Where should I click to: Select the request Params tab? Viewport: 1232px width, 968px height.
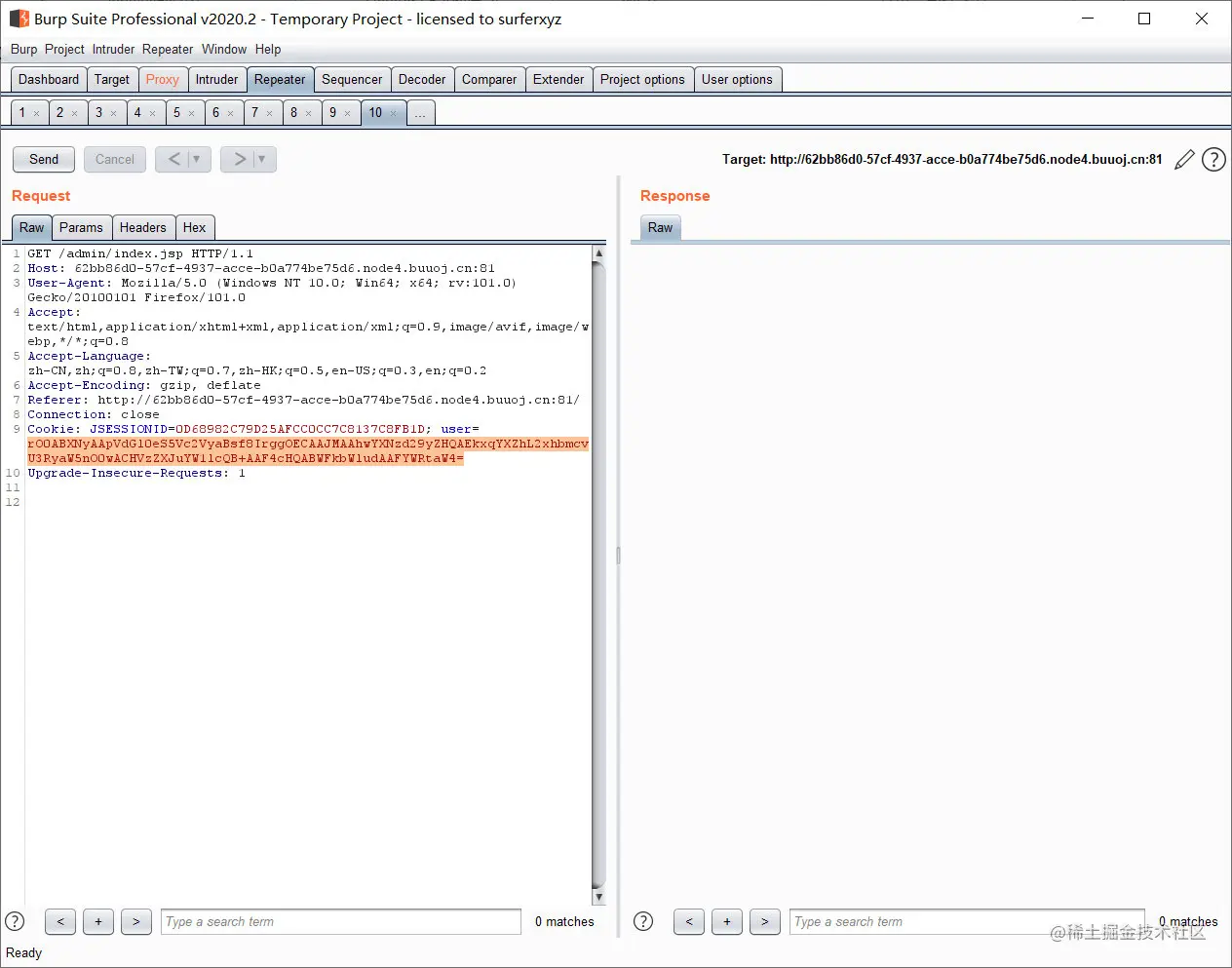(81, 227)
